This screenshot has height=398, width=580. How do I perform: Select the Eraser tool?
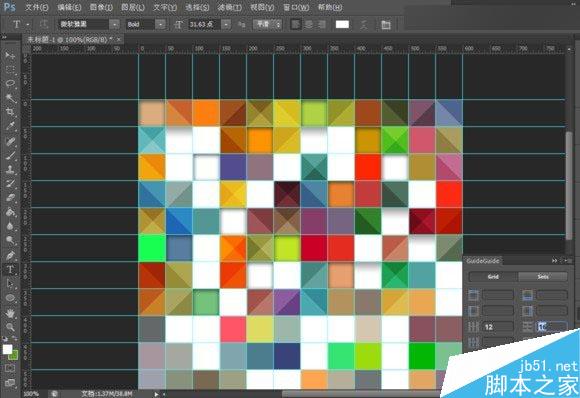(10, 198)
